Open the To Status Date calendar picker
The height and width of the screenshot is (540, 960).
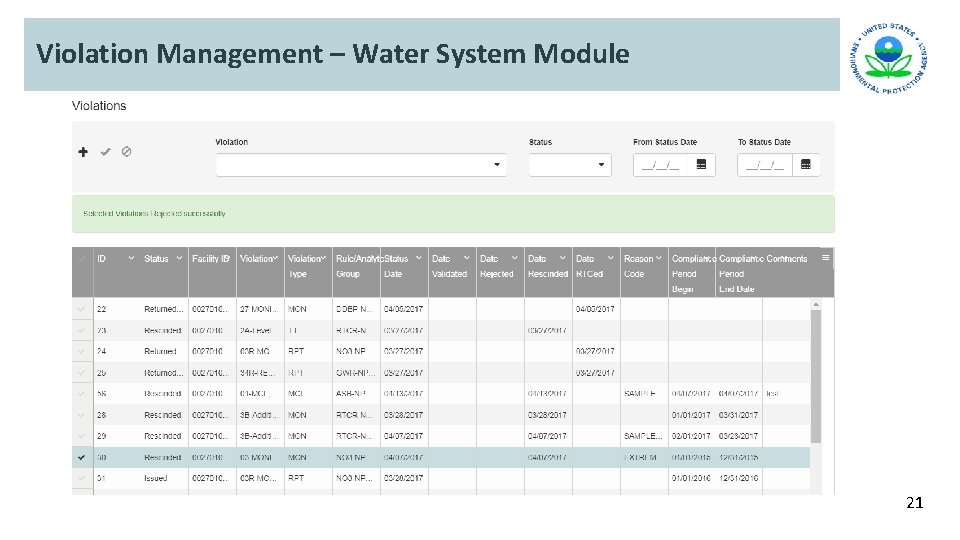coord(806,165)
